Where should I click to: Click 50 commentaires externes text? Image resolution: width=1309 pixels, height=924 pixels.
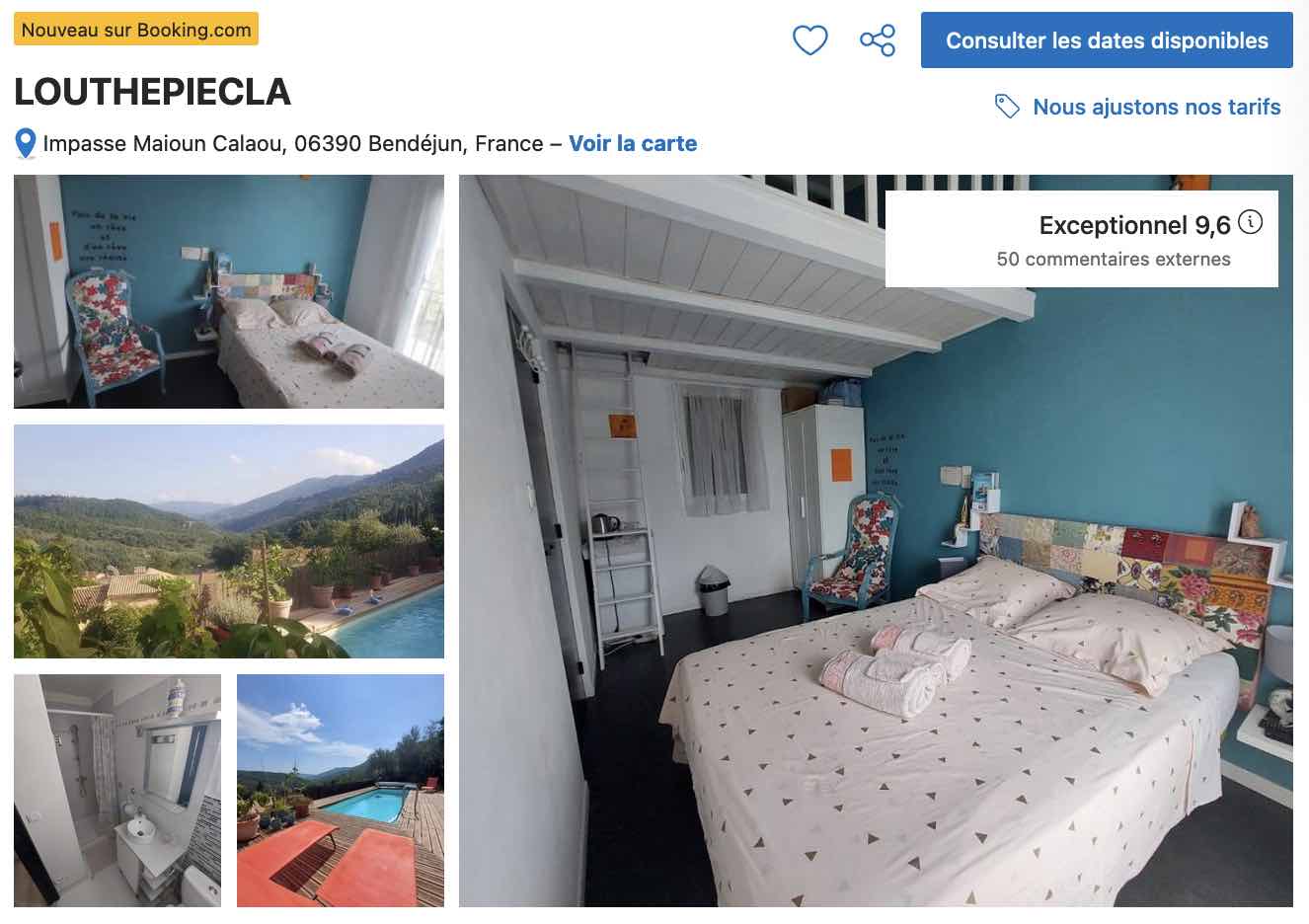(x=1114, y=260)
